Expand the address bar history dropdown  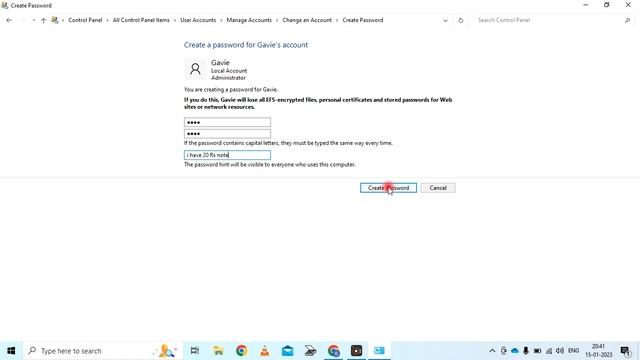coord(445,20)
